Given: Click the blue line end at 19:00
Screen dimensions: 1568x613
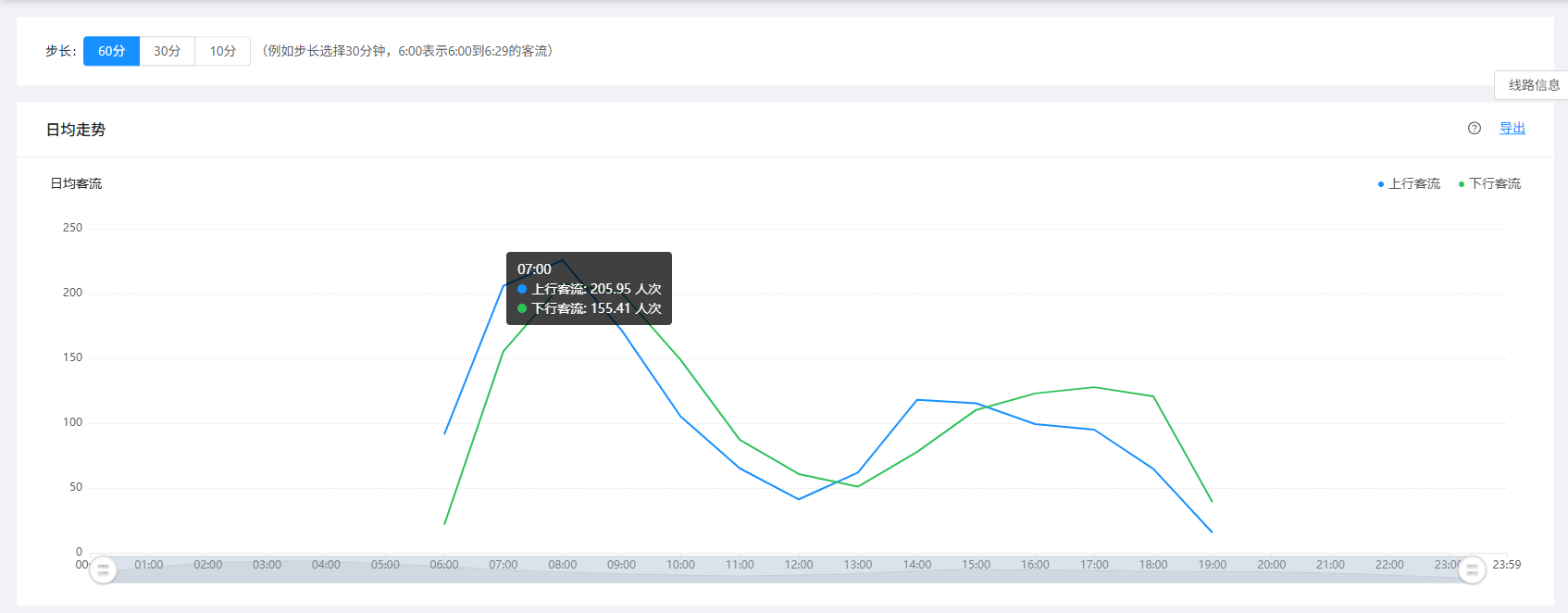Looking at the screenshot, I should pyautogui.click(x=1212, y=532).
